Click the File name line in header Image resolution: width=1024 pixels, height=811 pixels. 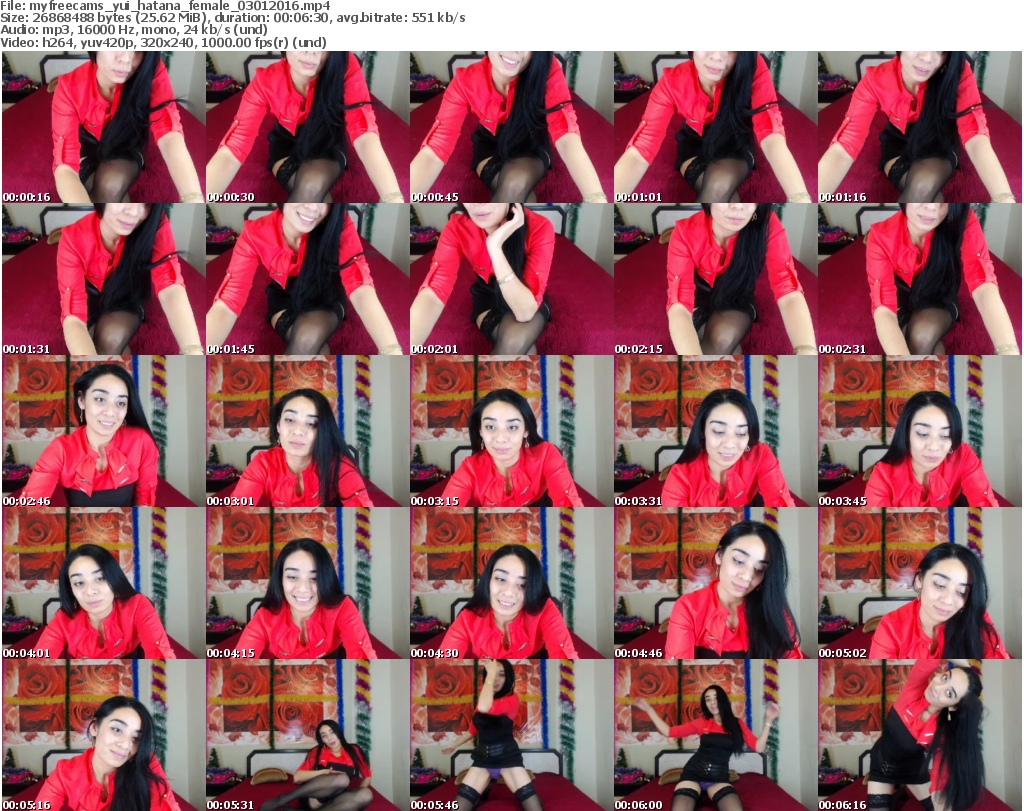point(165,6)
